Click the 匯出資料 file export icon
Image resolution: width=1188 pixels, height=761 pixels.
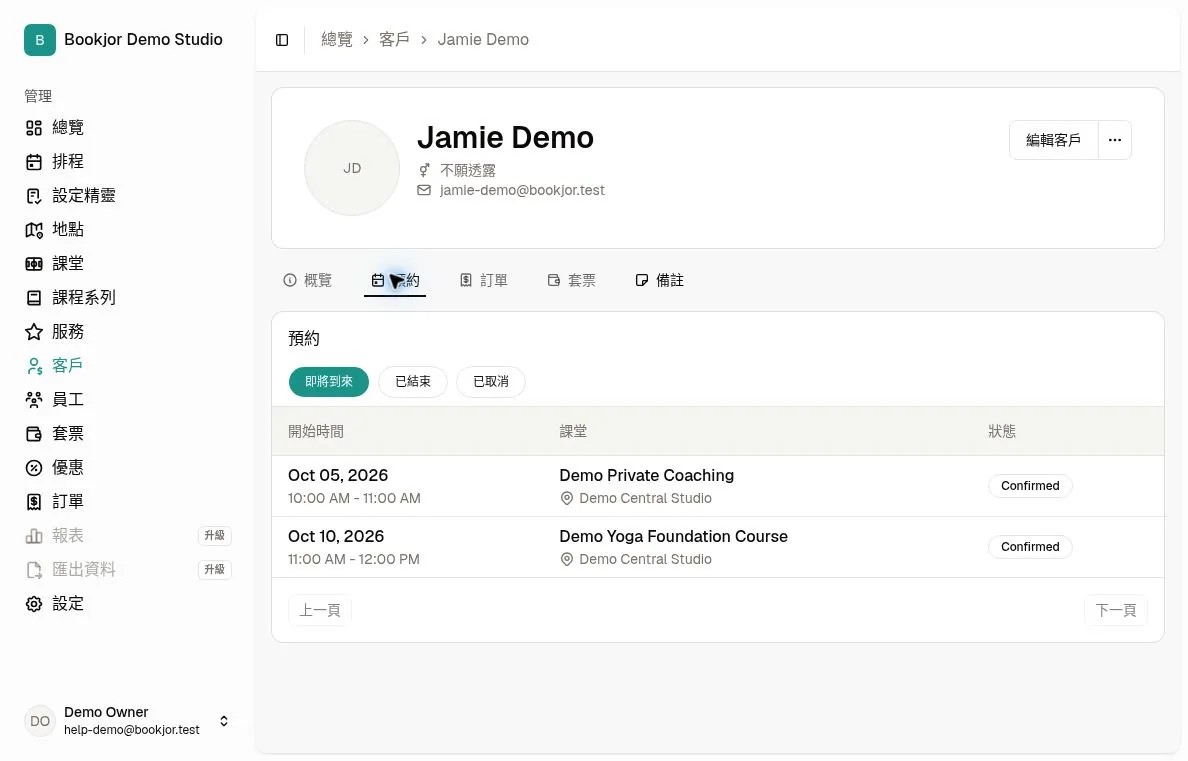pyautogui.click(x=33, y=570)
